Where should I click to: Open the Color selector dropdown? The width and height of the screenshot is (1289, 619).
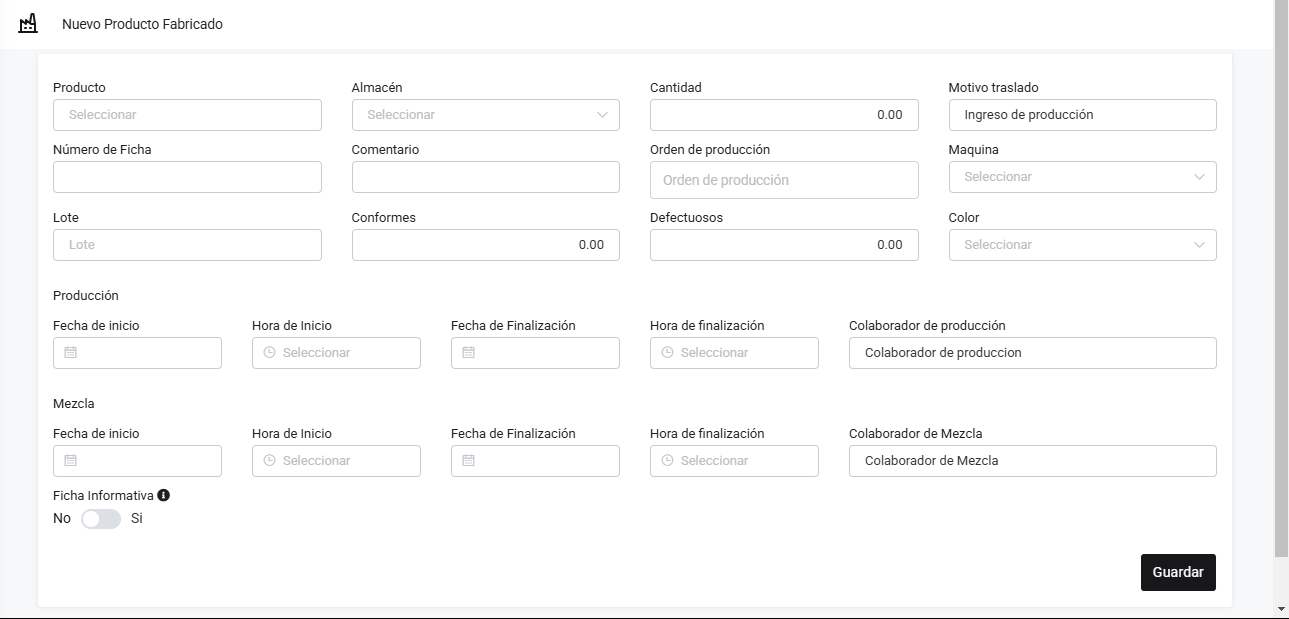(x=1082, y=245)
